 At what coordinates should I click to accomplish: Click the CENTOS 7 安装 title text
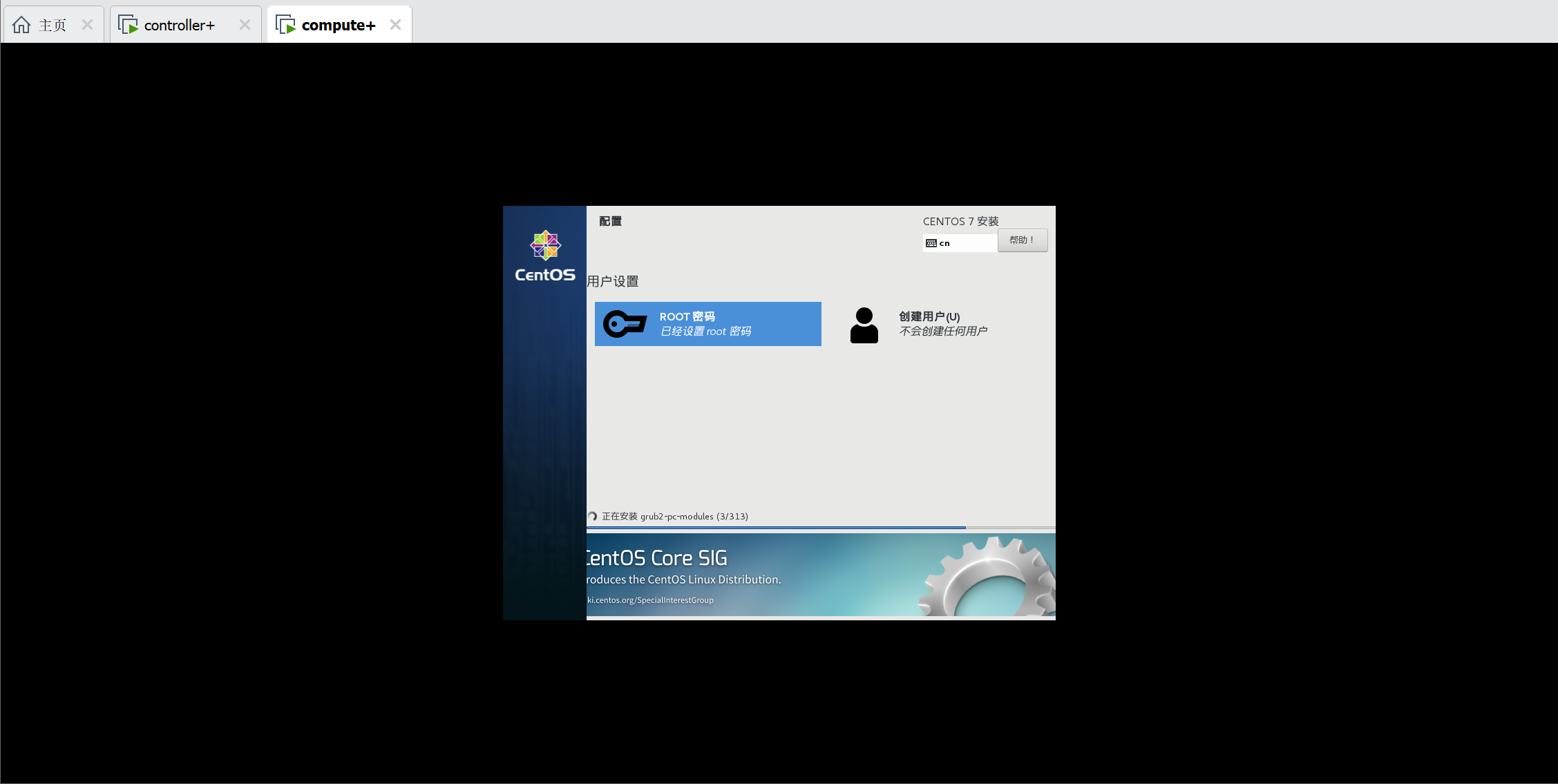pos(961,221)
